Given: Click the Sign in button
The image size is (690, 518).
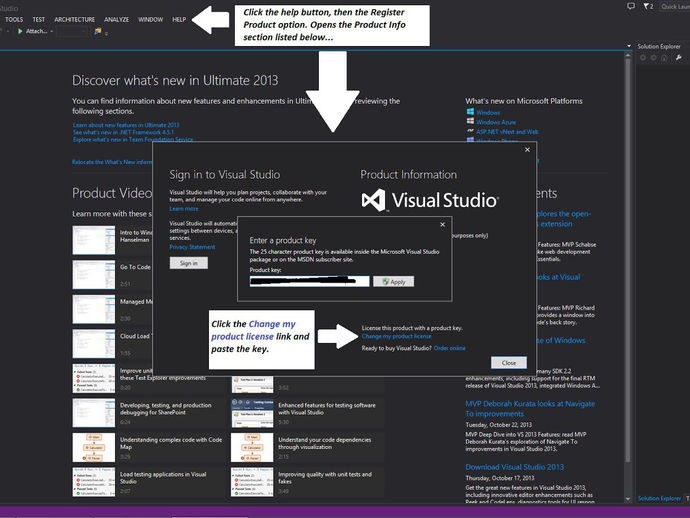Looking at the screenshot, I should pos(189,263).
